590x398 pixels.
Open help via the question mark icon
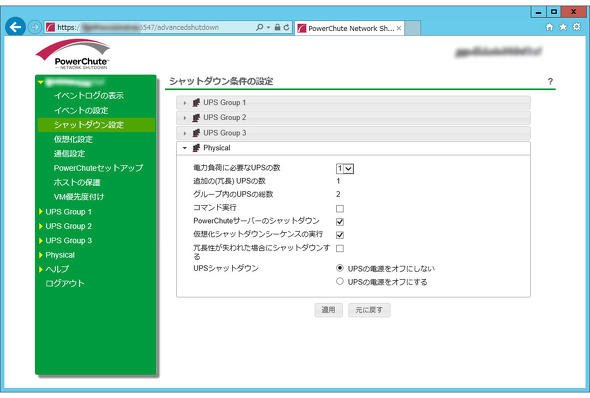click(550, 81)
